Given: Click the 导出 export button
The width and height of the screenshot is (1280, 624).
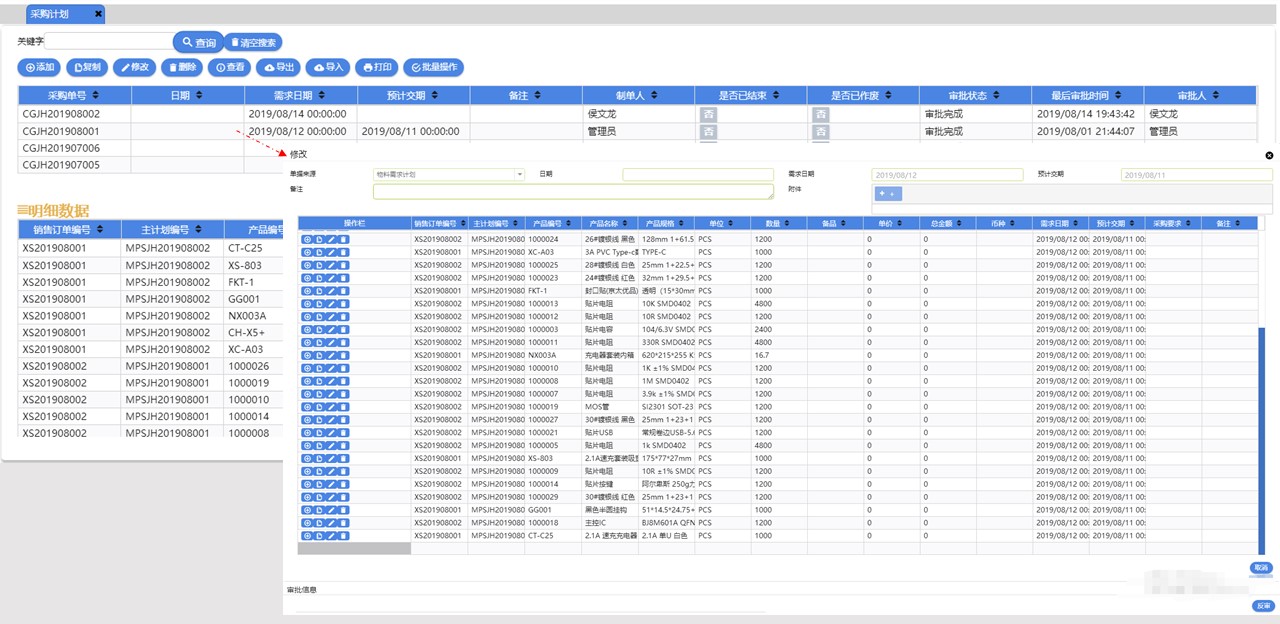Looking at the screenshot, I should (x=279, y=67).
